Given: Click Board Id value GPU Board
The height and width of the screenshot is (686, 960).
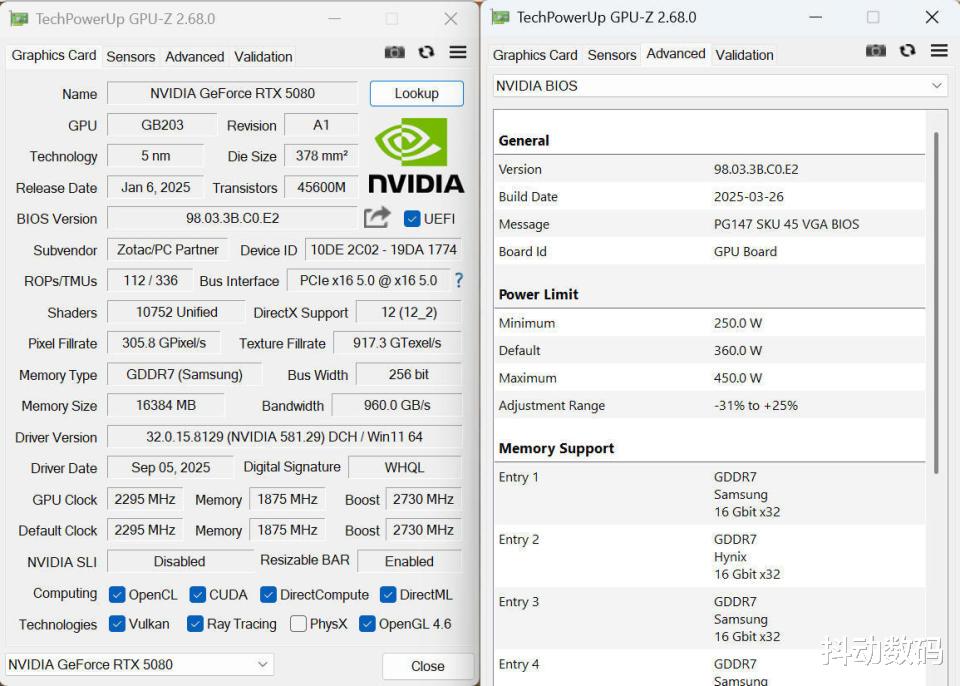Looking at the screenshot, I should 745,252.
